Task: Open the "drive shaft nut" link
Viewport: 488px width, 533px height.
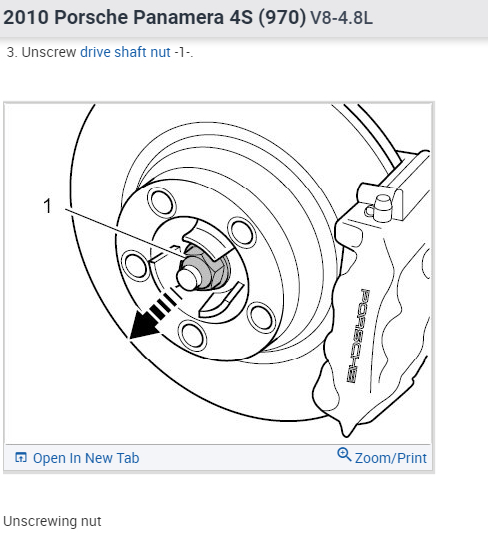Action: click(125, 52)
